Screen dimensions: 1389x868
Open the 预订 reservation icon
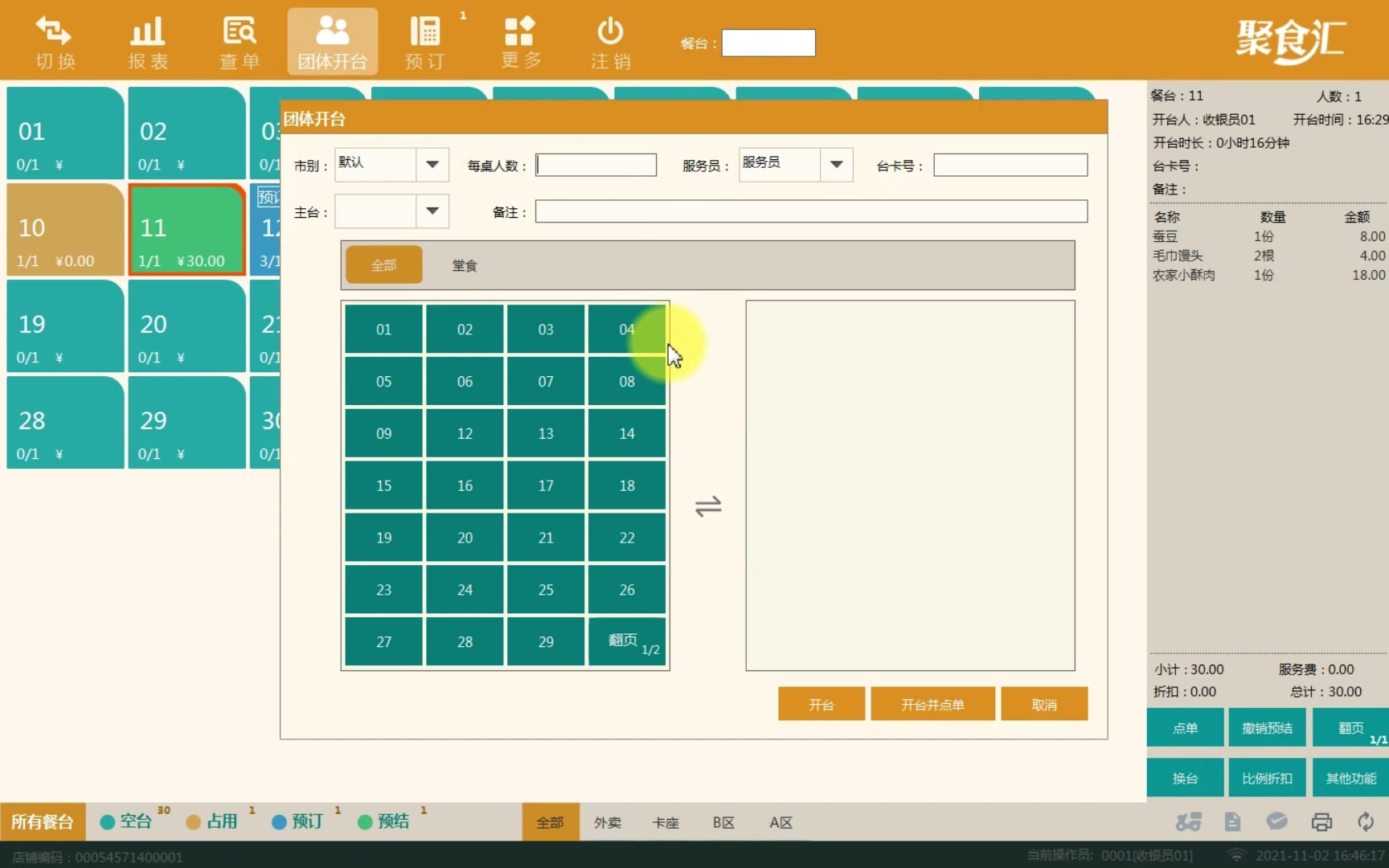pyautogui.click(x=424, y=42)
